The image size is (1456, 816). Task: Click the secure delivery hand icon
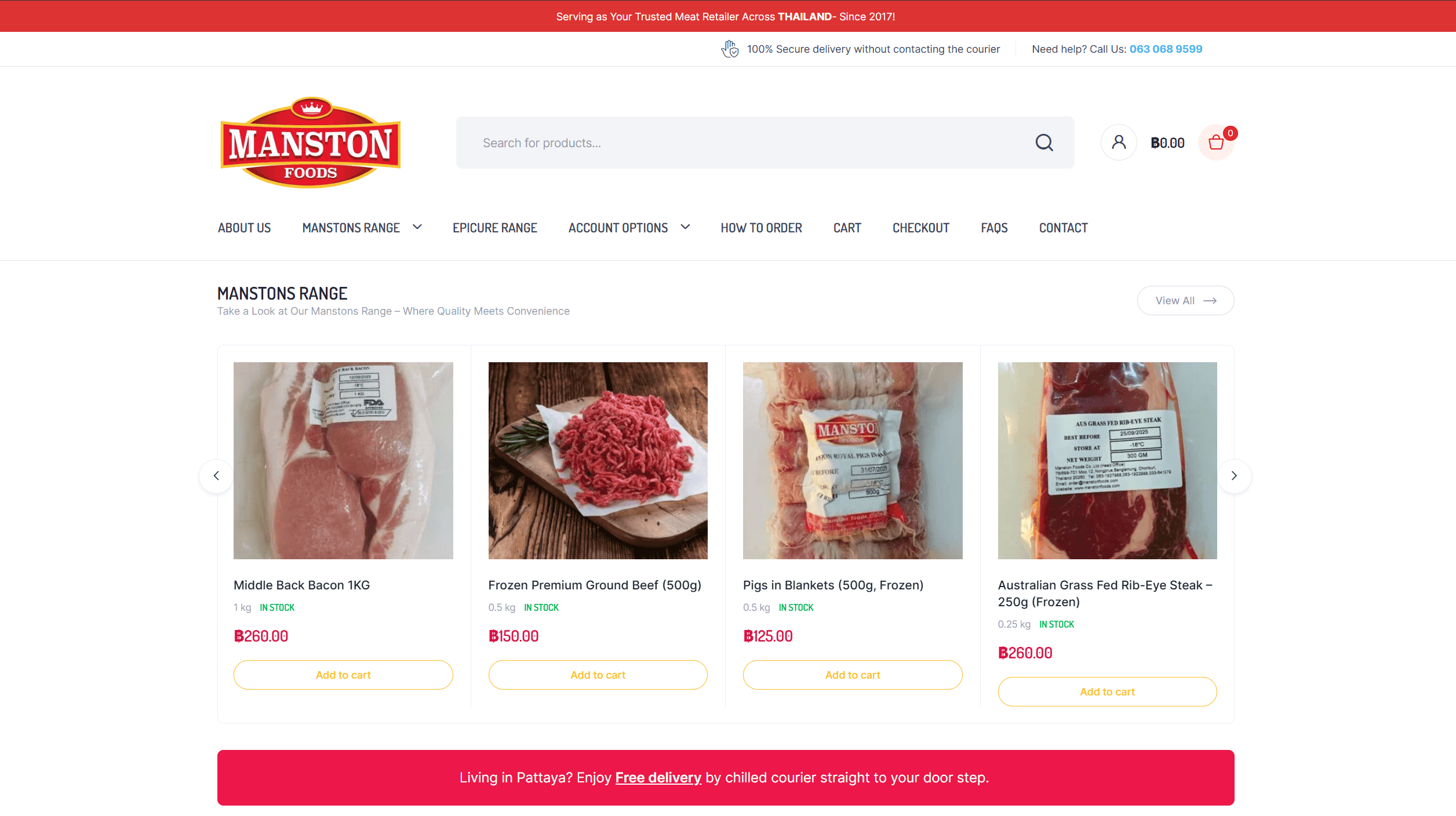click(x=730, y=49)
